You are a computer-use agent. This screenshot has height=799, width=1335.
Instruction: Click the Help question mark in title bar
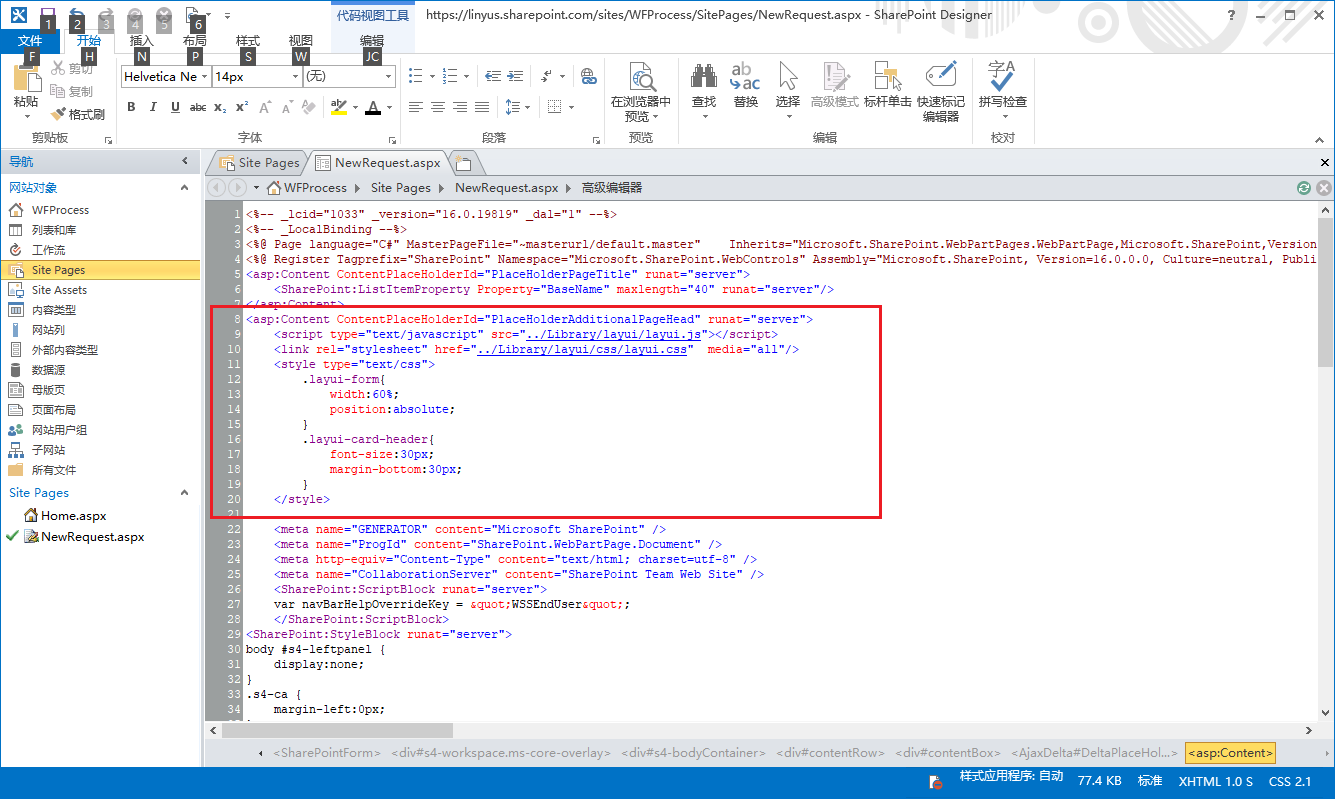coord(1231,15)
